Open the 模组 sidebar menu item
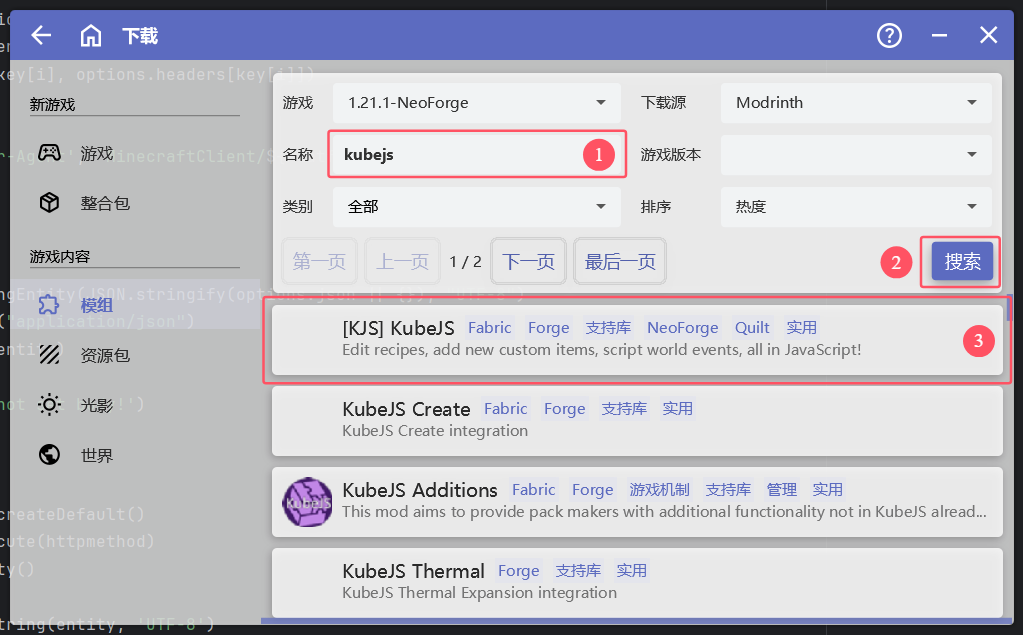 tap(135, 305)
